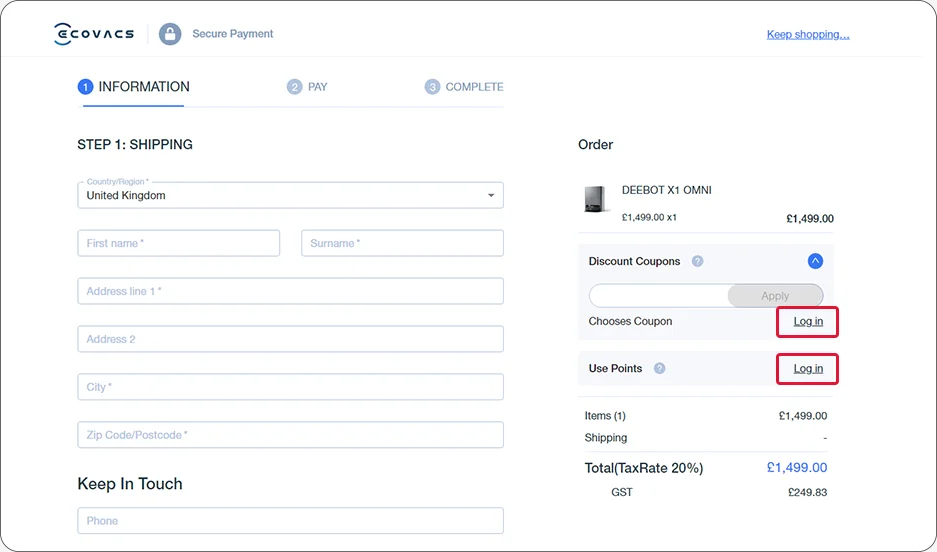The height and width of the screenshot is (552, 937).
Task: Click the step 2 number icon
Action: [x=294, y=87]
